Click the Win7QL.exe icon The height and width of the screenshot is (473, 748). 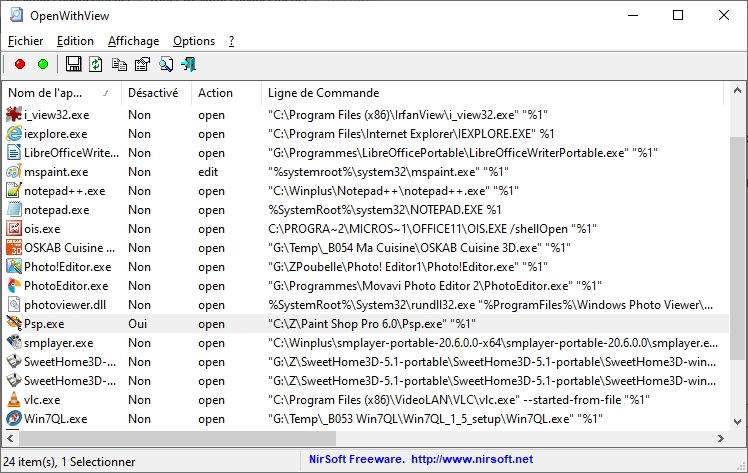point(14,419)
